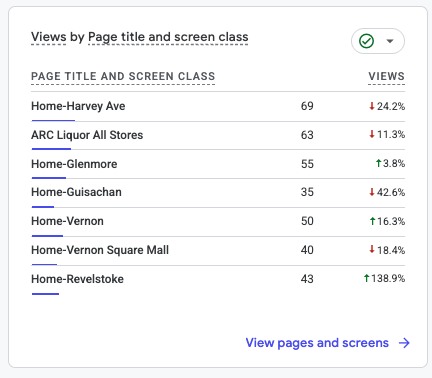
Task: Click the 24.2% decrease value
Action: pyautogui.click(x=387, y=106)
